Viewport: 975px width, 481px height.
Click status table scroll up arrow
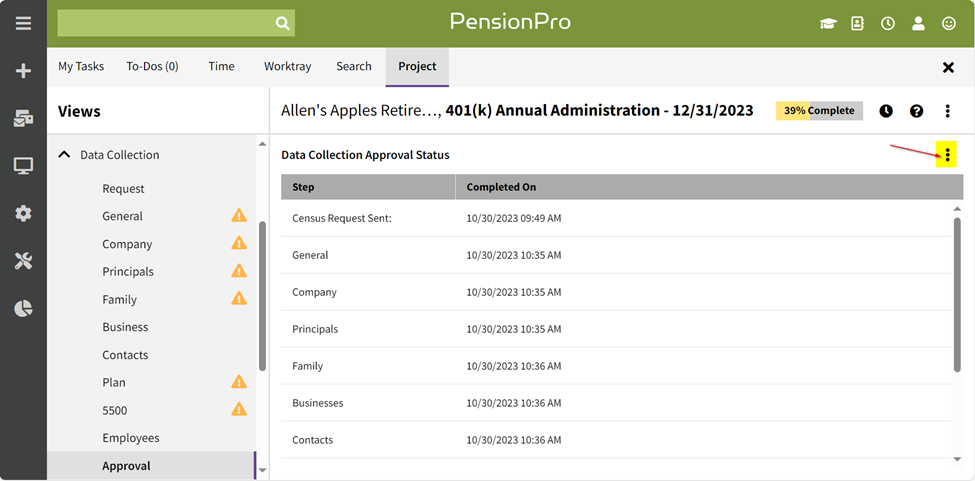tap(958, 209)
